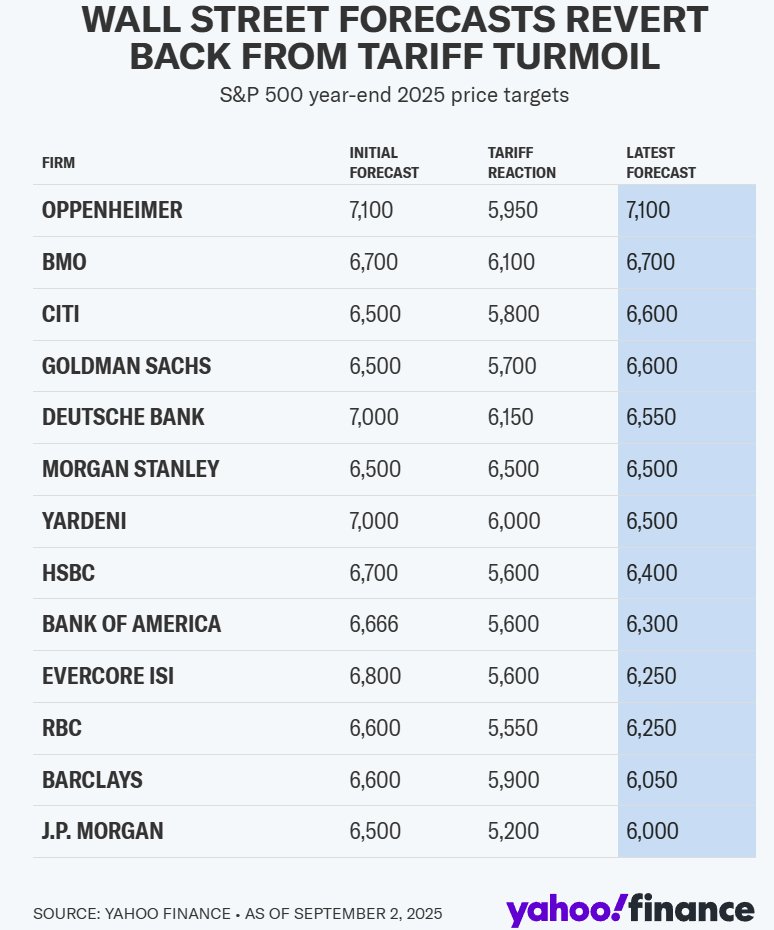Click J.P. Morgan's tariff reaction value 5,200
This screenshot has height=930, width=774.
click(513, 831)
